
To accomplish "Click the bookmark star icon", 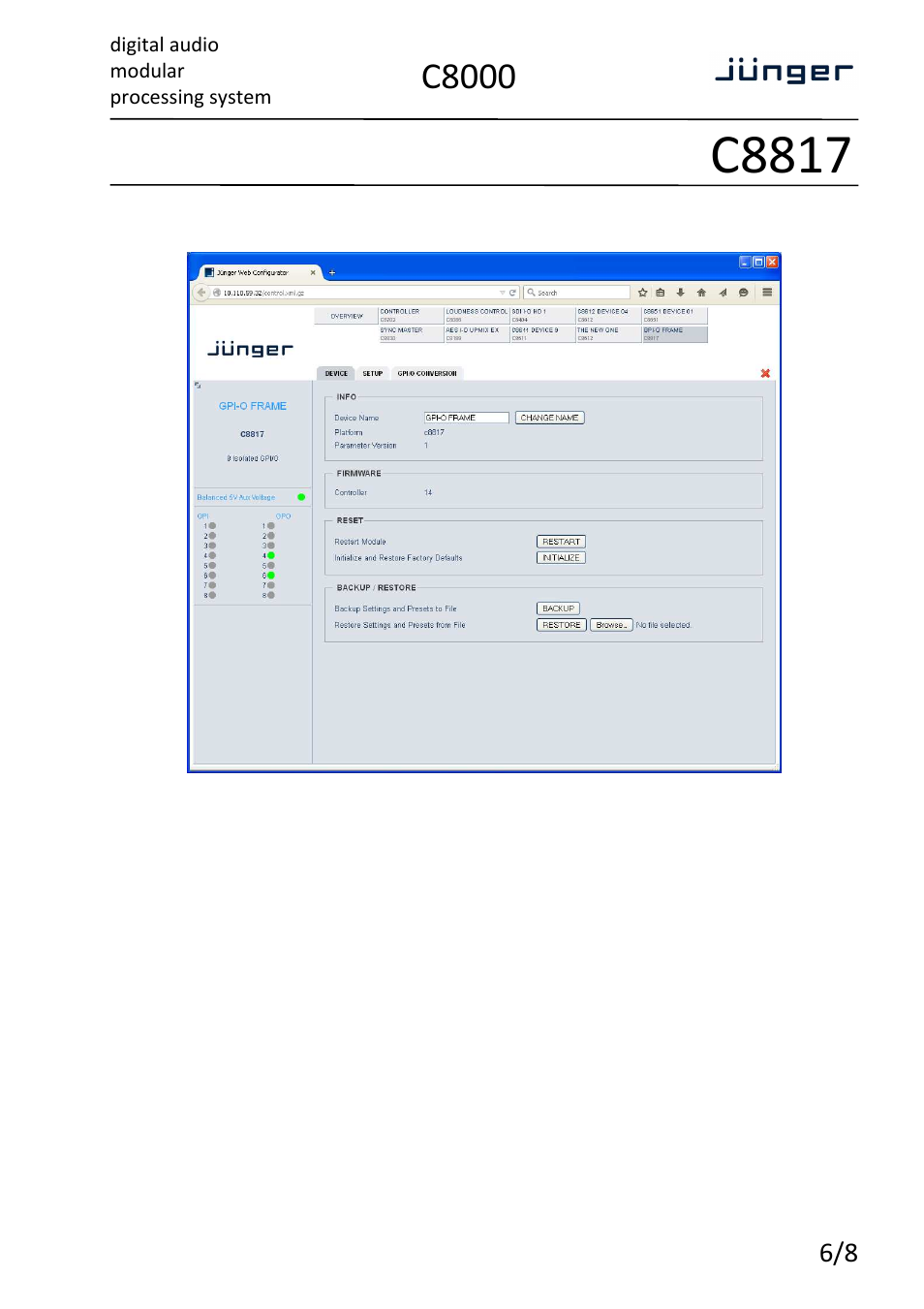I will coord(642,293).
